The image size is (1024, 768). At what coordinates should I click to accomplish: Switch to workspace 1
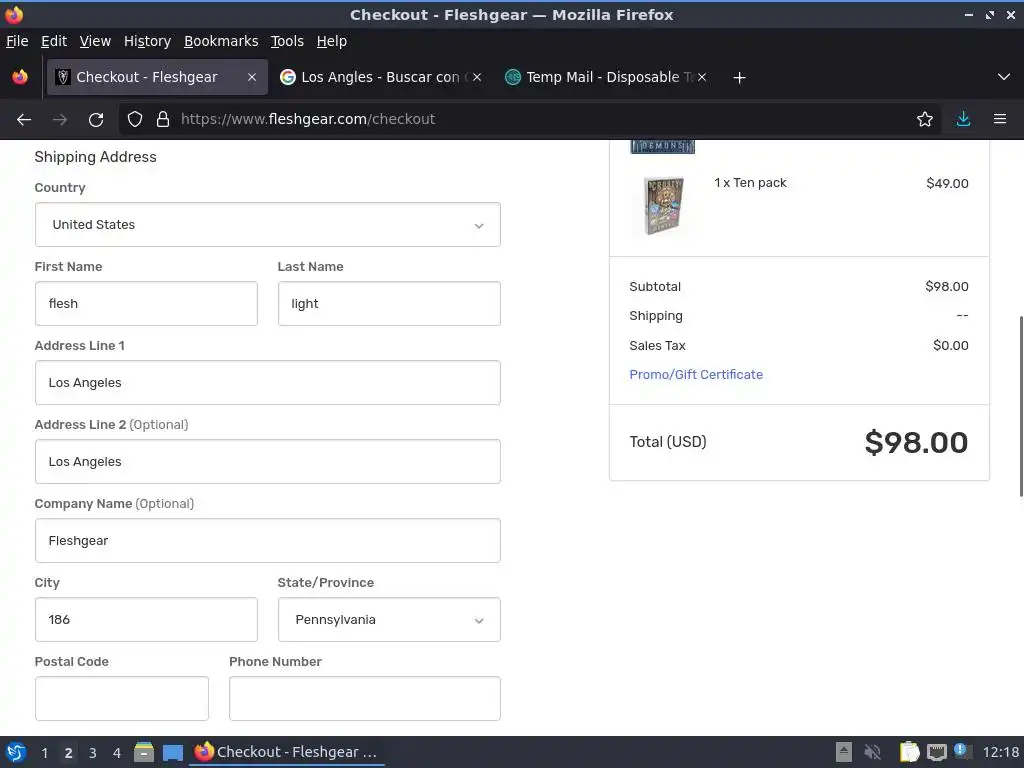(44, 753)
